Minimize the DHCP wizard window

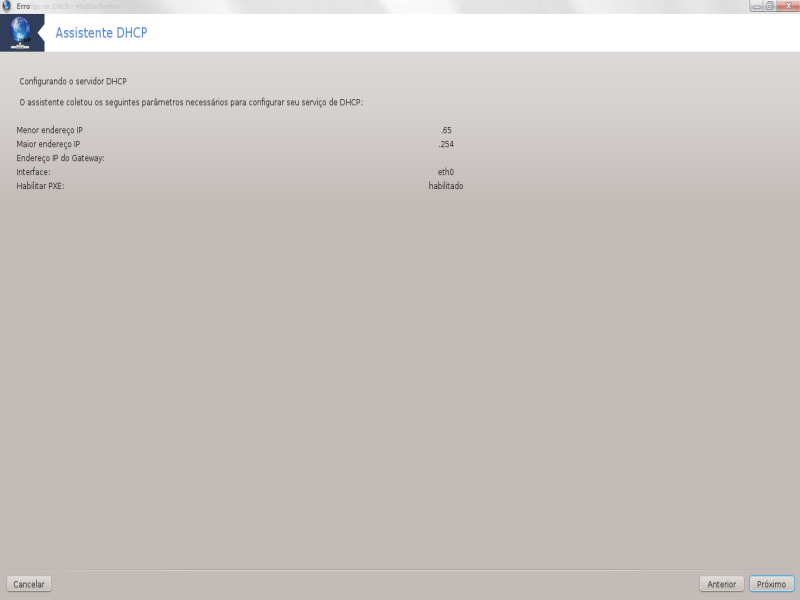point(757,6)
